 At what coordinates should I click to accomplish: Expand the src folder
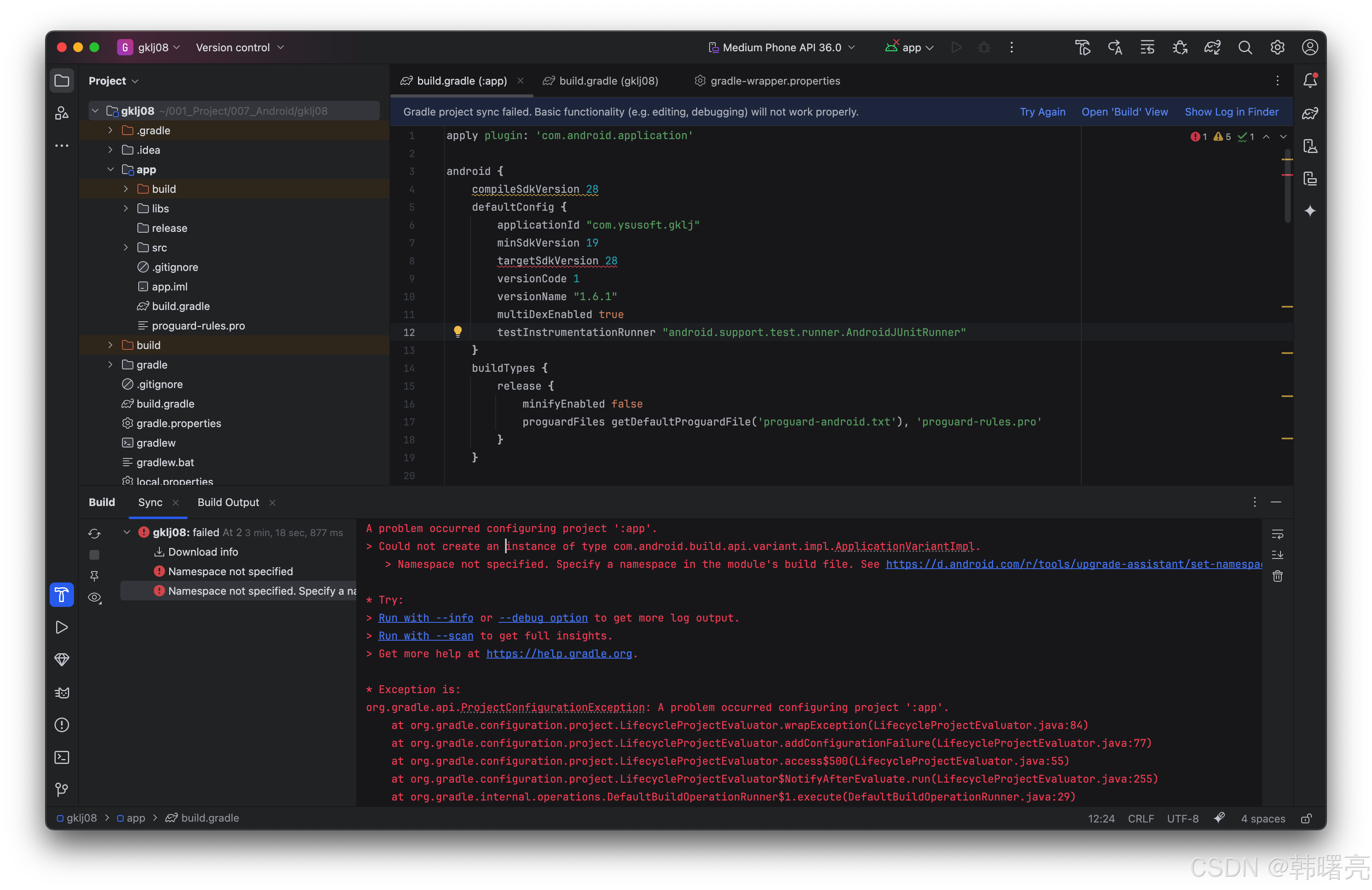point(126,247)
